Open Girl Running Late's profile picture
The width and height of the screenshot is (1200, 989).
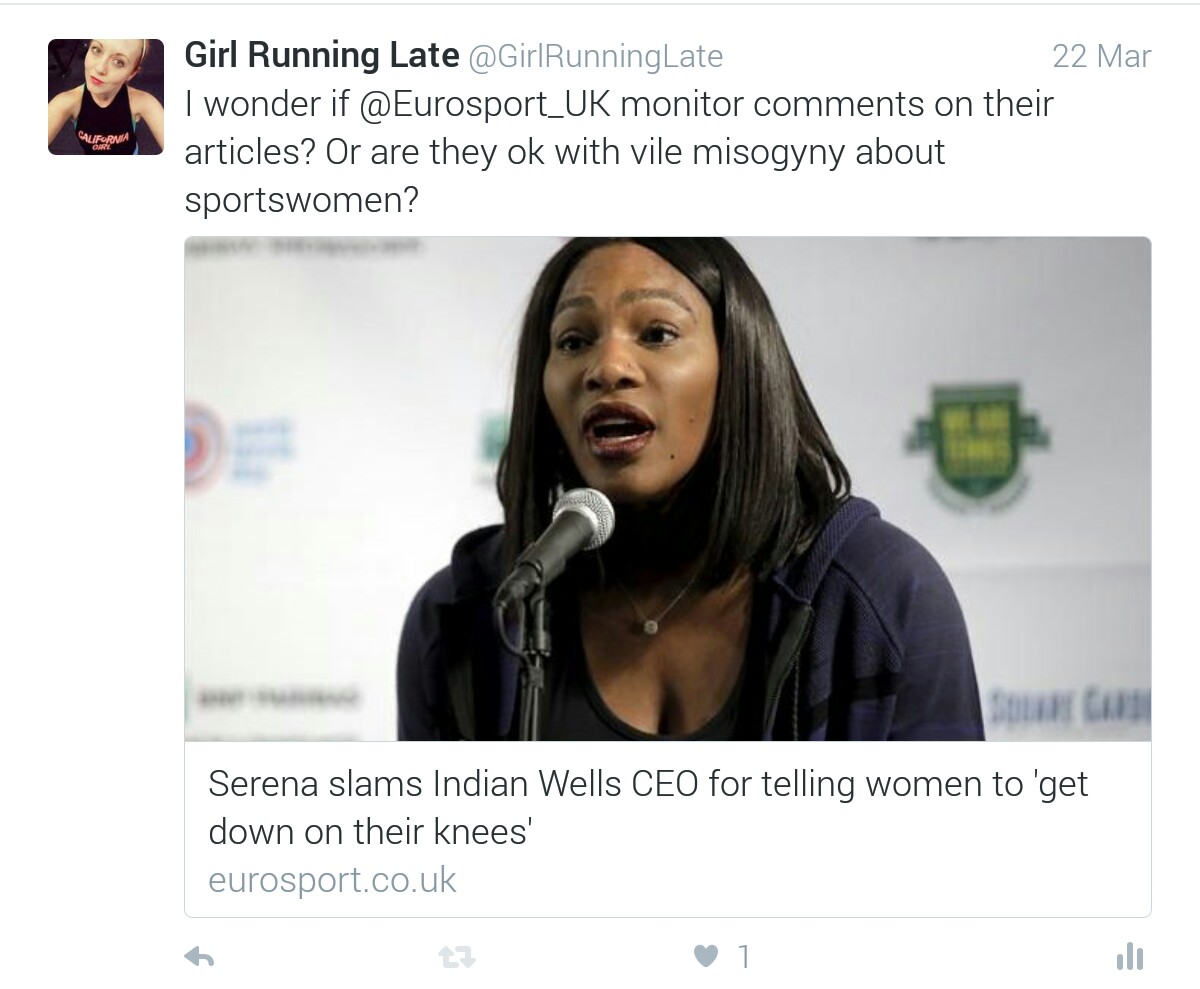pyautogui.click(x=106, y=97)
